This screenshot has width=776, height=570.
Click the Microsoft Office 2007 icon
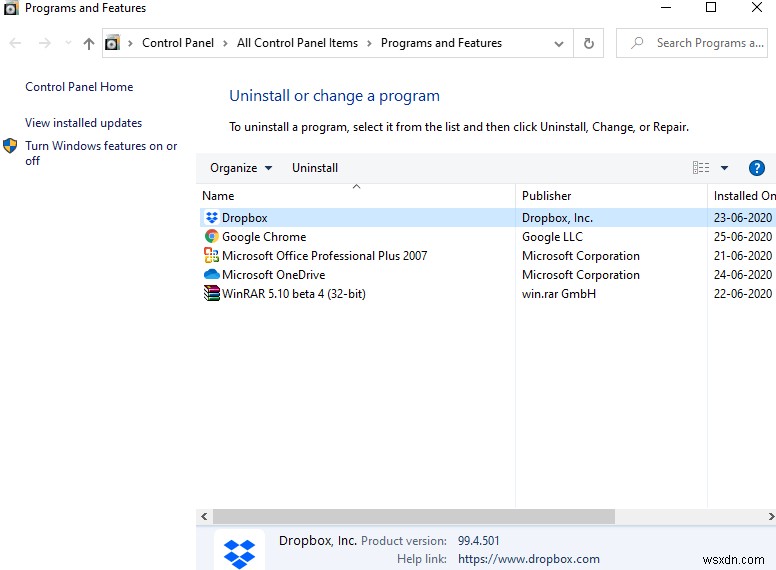[212, 255]
